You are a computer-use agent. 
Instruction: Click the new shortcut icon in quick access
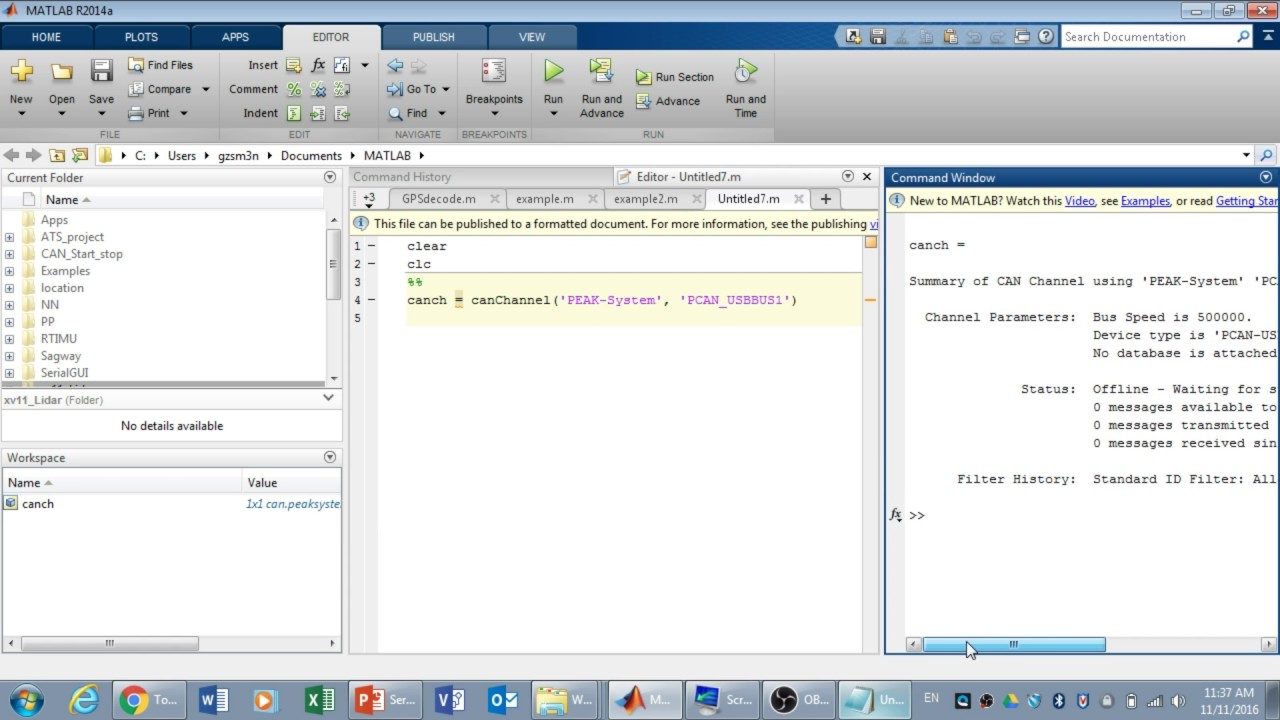pyautogui.click(x=853, y=36)
